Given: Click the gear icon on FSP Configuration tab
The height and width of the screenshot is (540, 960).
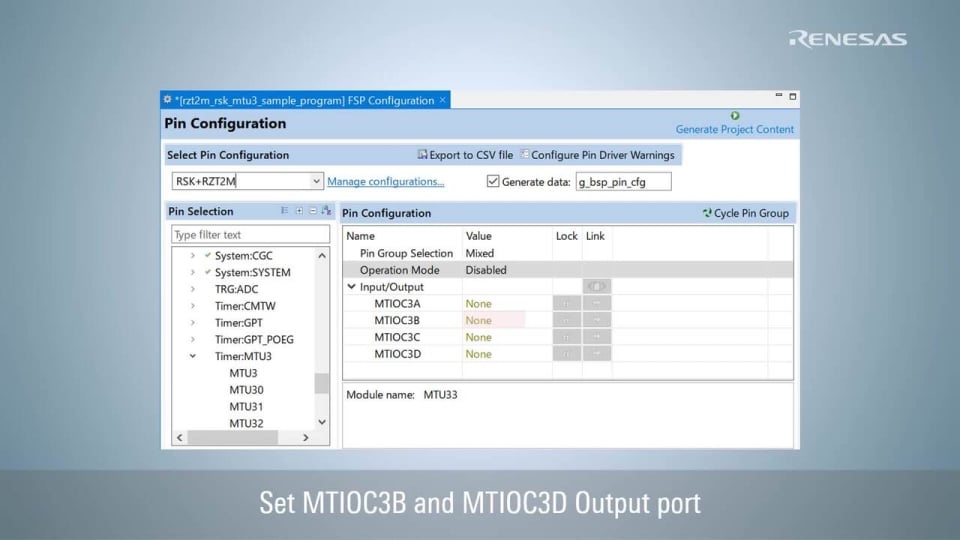Looking at the screenshot, I should click(x=168, y=100).
